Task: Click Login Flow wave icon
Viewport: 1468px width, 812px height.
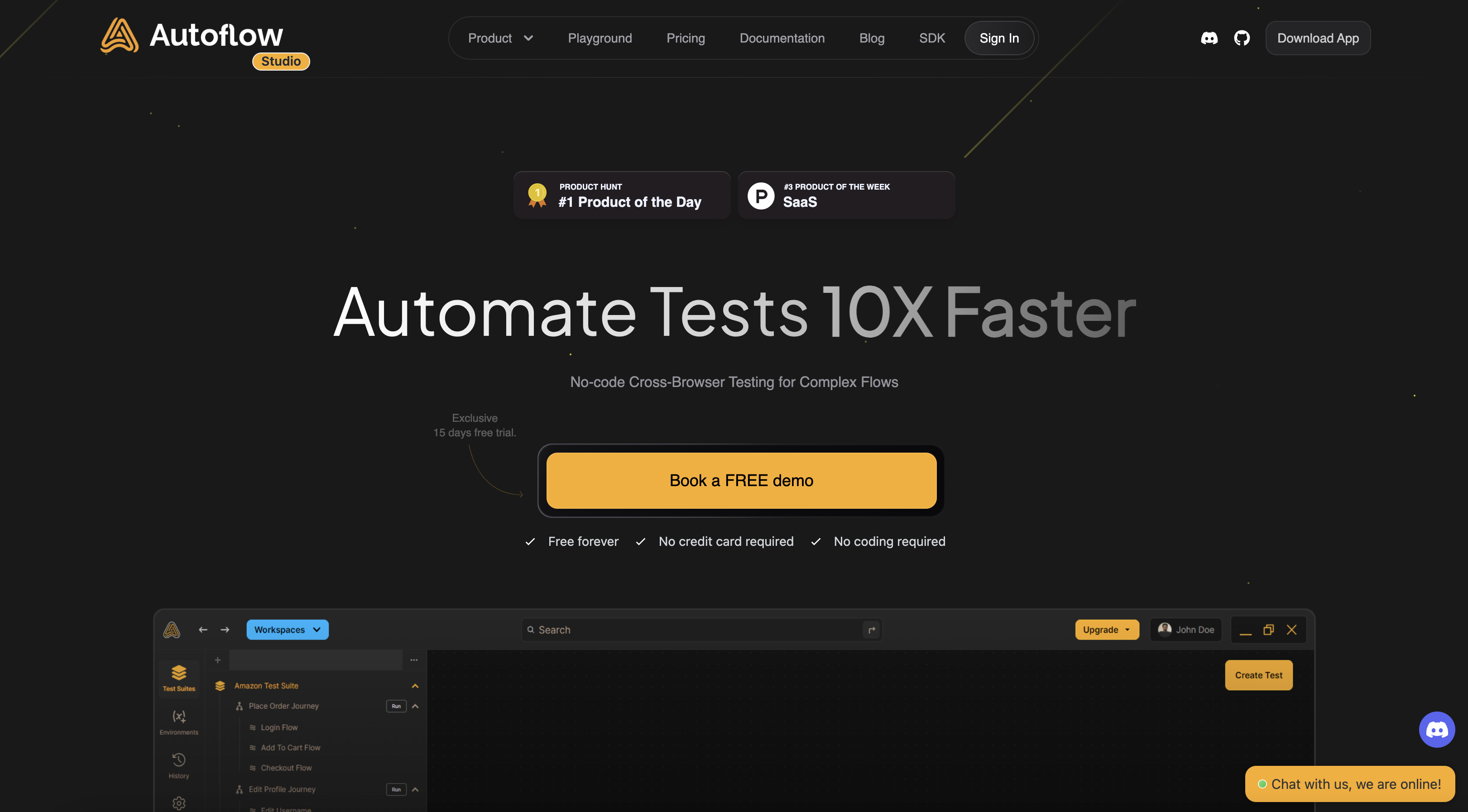Action: (x=253, y=727)
